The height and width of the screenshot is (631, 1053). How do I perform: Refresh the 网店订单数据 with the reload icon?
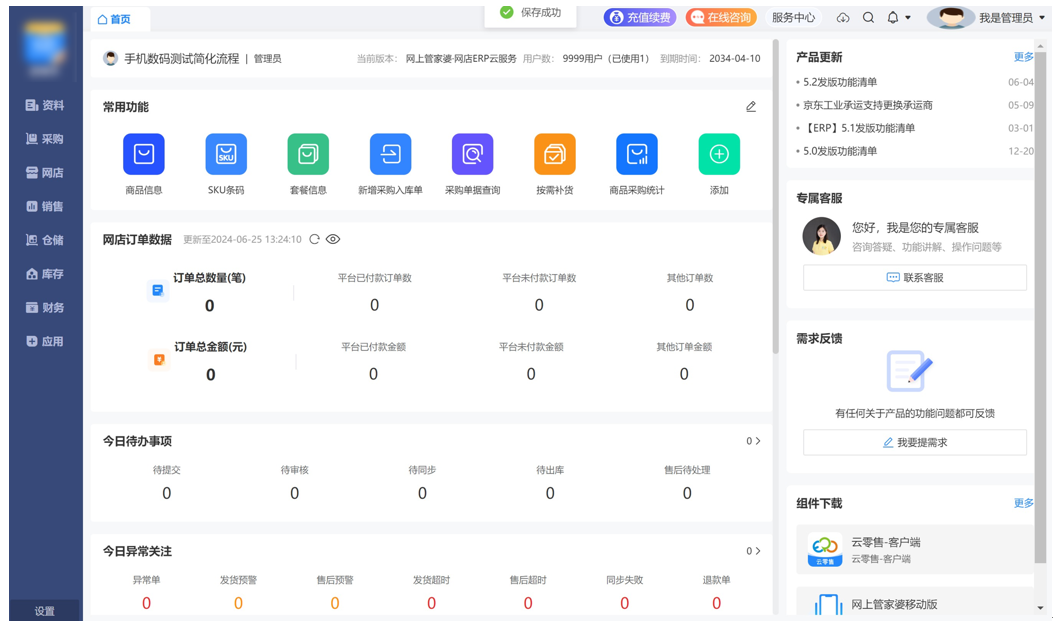pos(314,240)
